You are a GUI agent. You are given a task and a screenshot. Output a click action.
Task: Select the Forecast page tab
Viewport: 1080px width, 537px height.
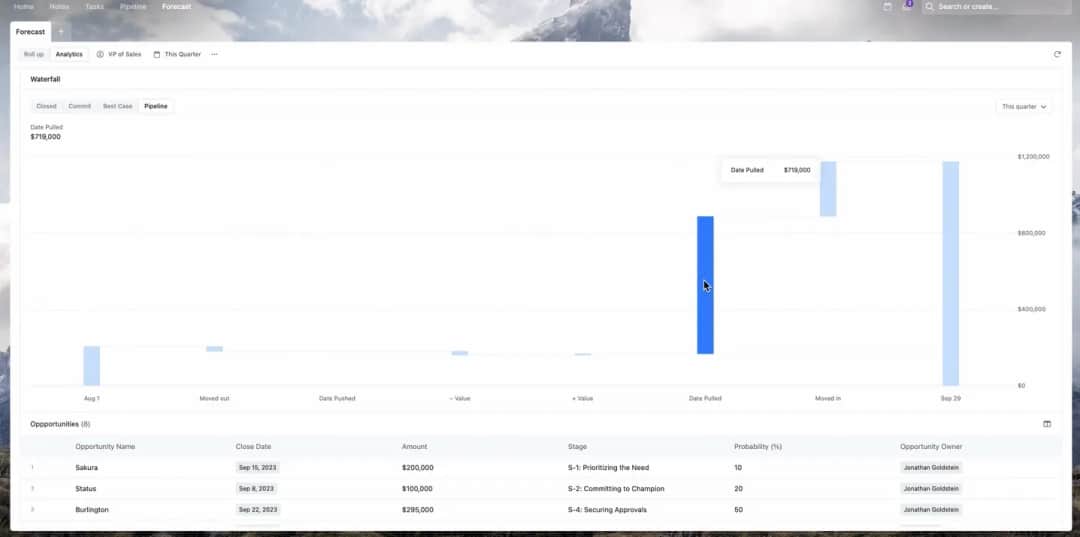tap(30, 32)
